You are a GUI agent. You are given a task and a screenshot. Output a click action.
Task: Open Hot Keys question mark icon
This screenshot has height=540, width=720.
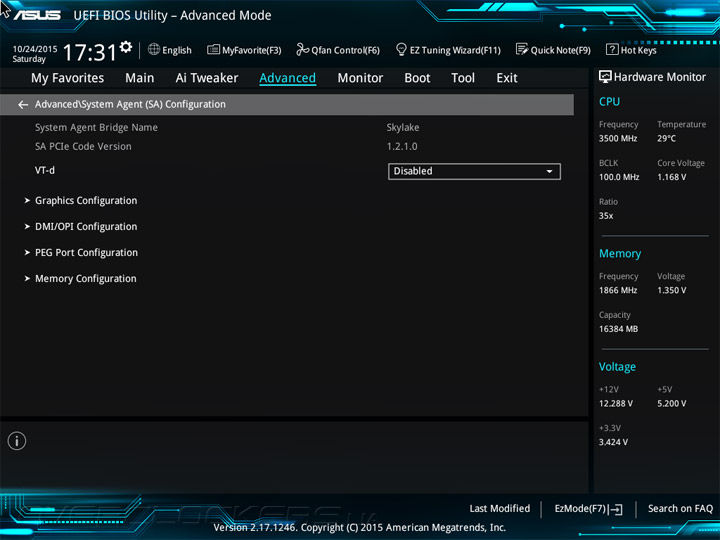(612, 49)
